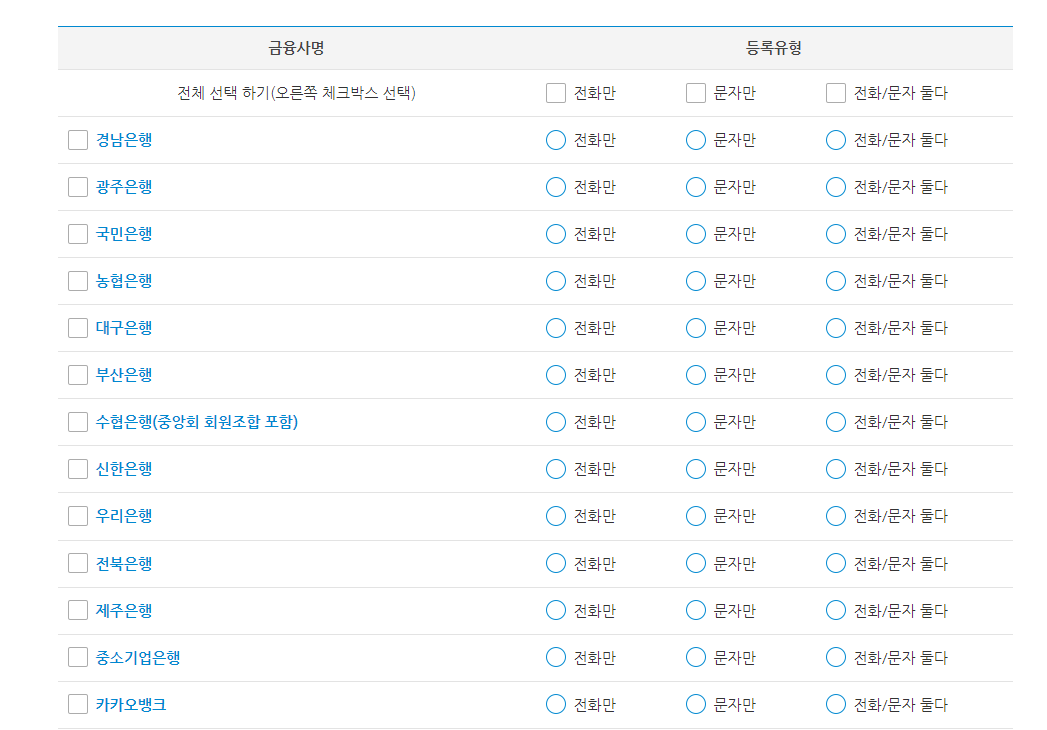Tick the 광주은행 checkbox
The image size is (1047, 730).
(78, 187)
